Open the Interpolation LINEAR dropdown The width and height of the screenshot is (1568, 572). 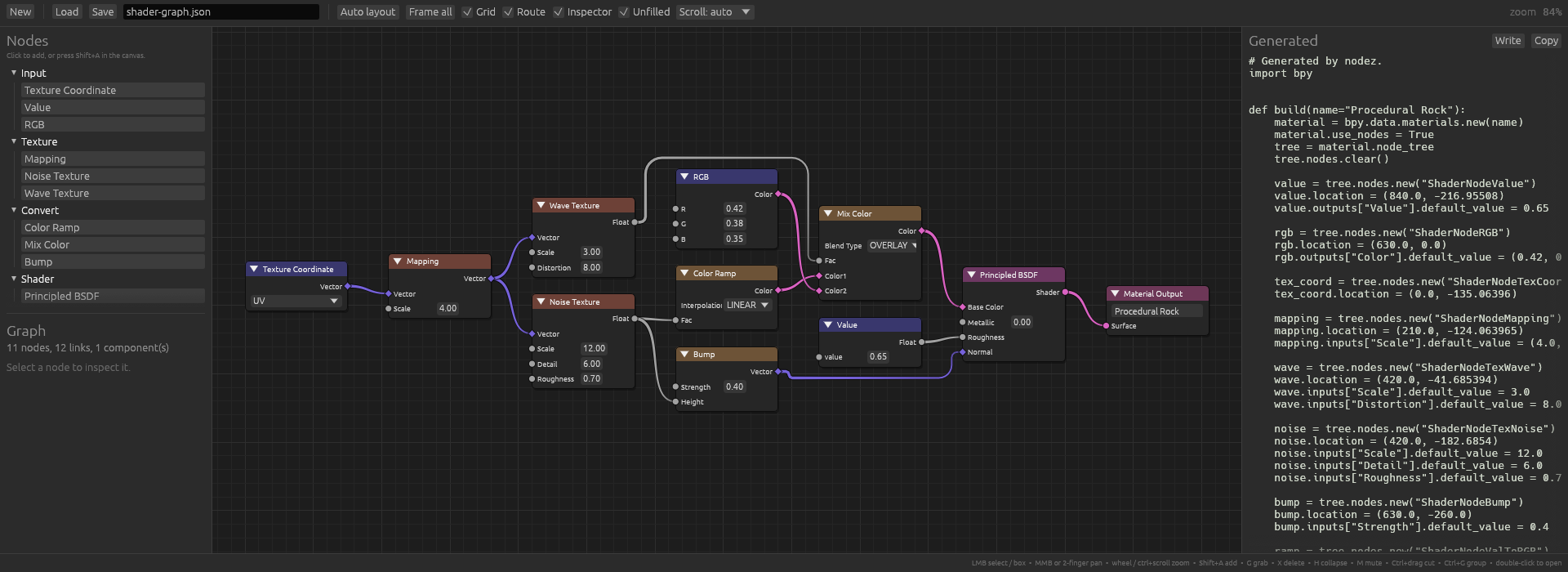747,305
